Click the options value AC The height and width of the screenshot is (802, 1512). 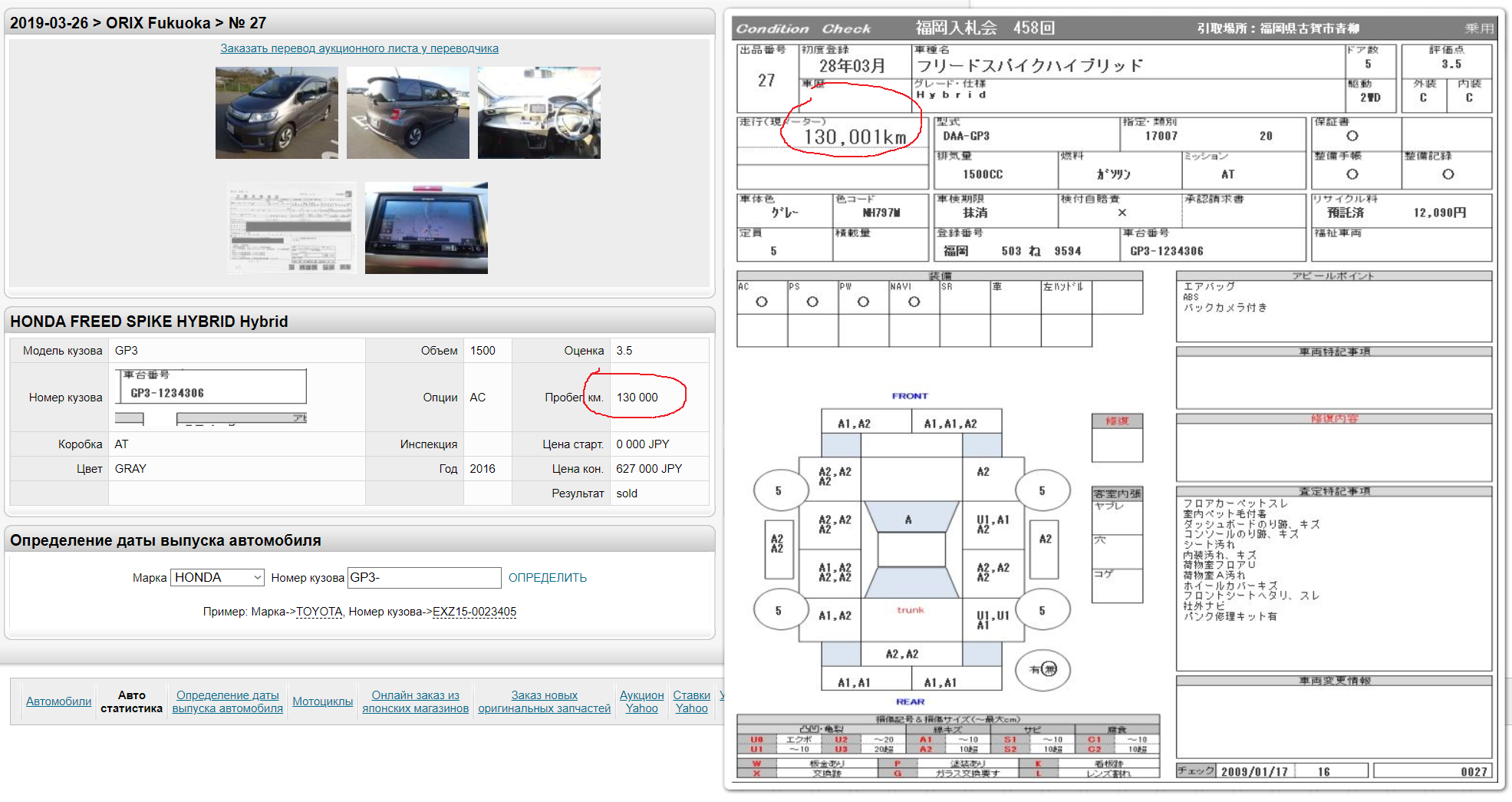pos(477,398)
